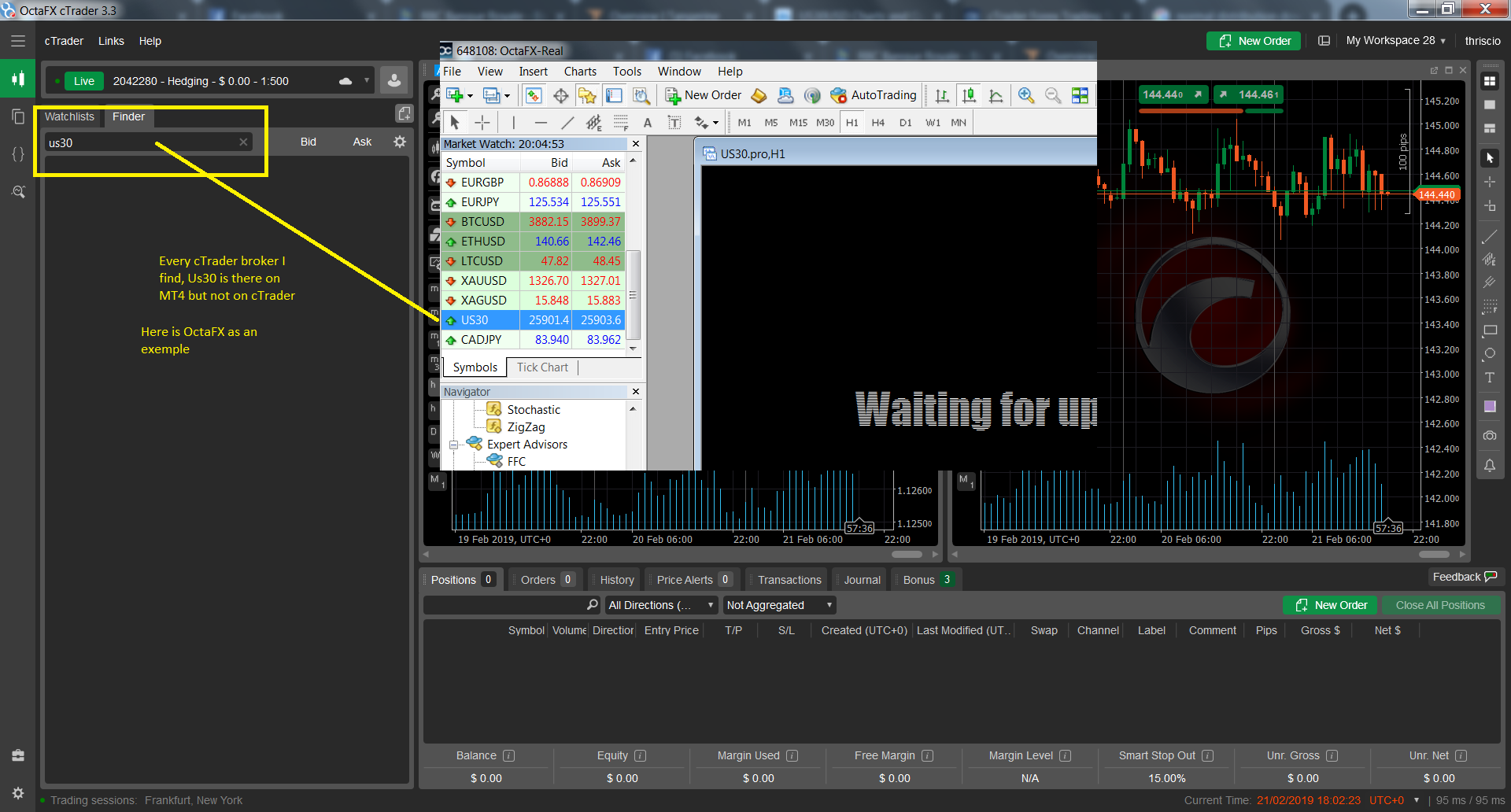Click Close All Positions button

pyautogui.click(x=1440, y=605)
